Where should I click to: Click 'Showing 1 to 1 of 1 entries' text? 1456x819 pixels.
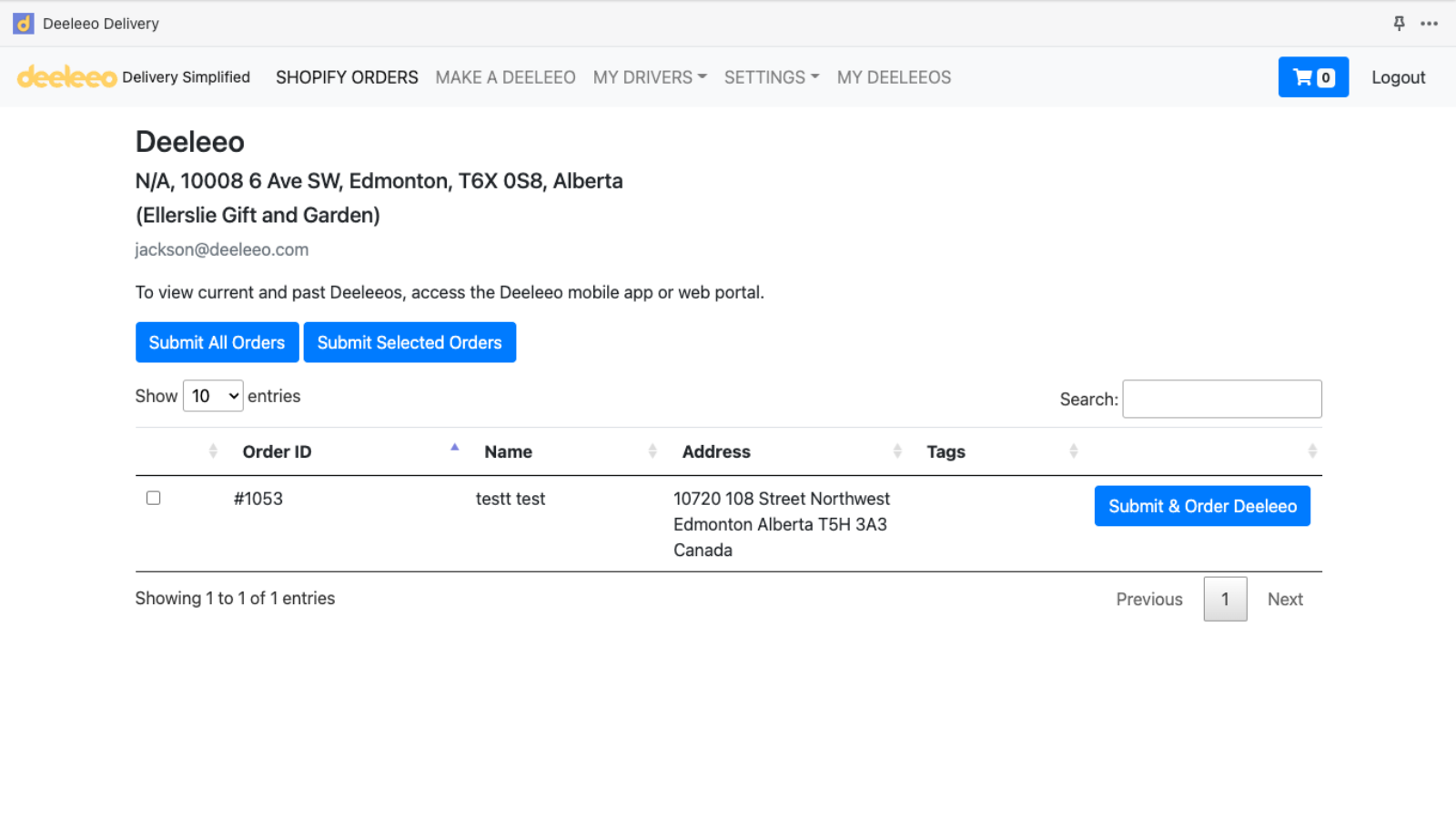click(235, 598)
